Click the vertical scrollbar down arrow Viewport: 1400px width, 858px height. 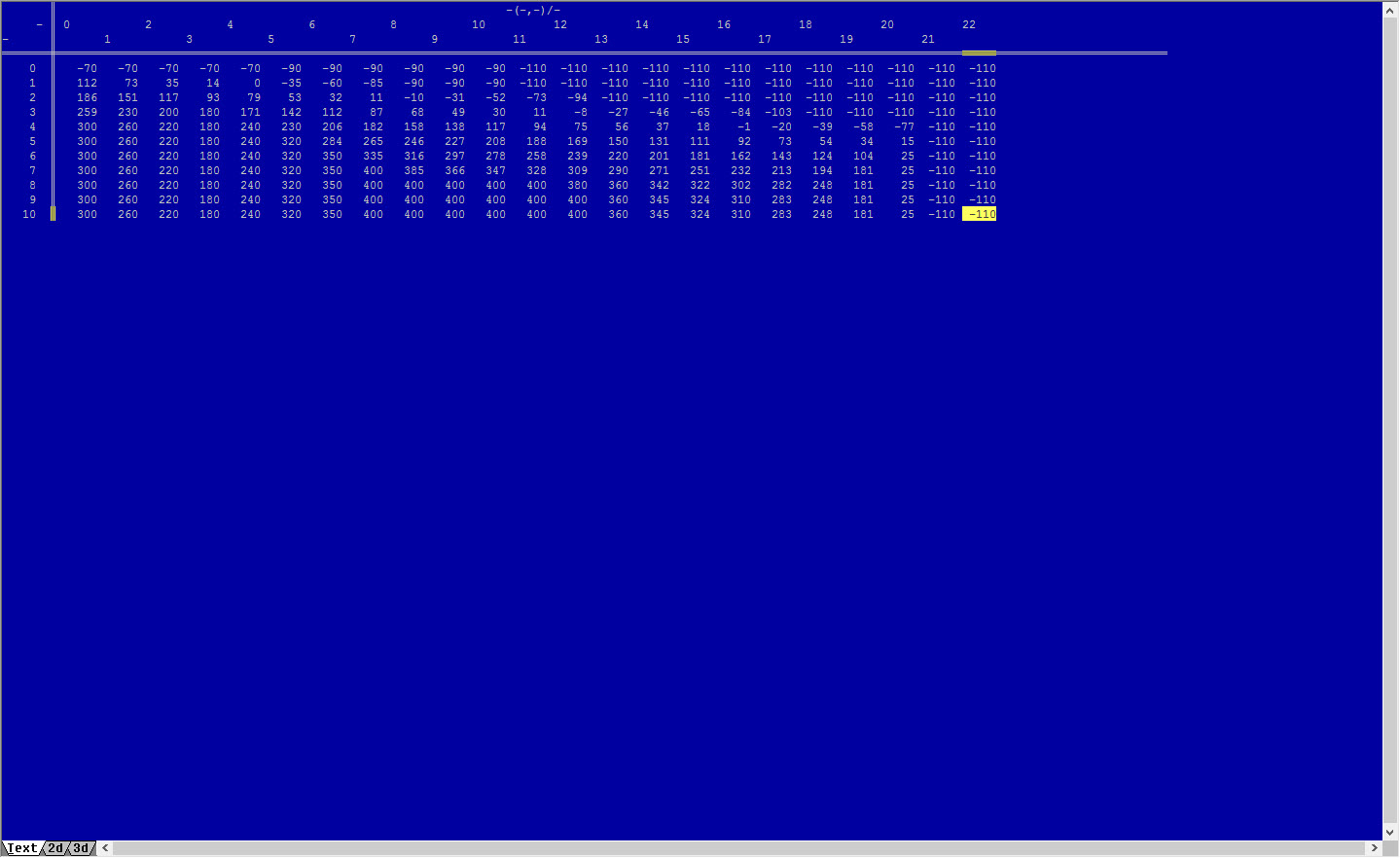pyautogui.click(x=1391, y=833)
